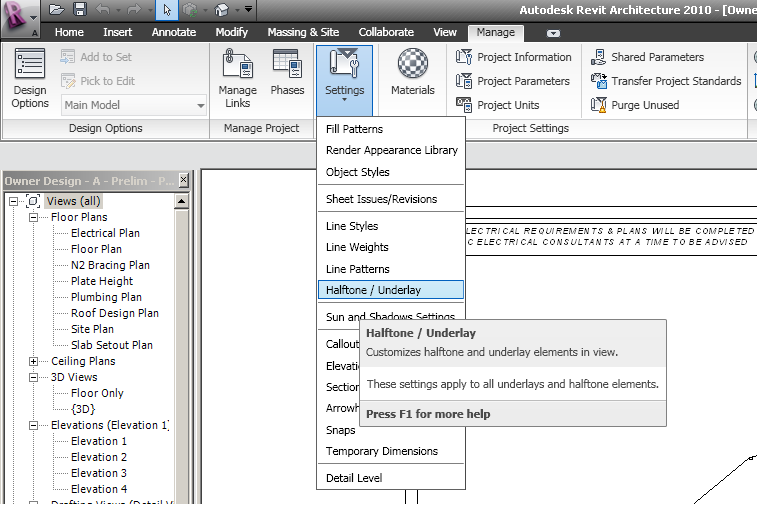This screenshot has height=505, width=757.
Task: Click the default 3D view house icon
Action: [222, 10]
